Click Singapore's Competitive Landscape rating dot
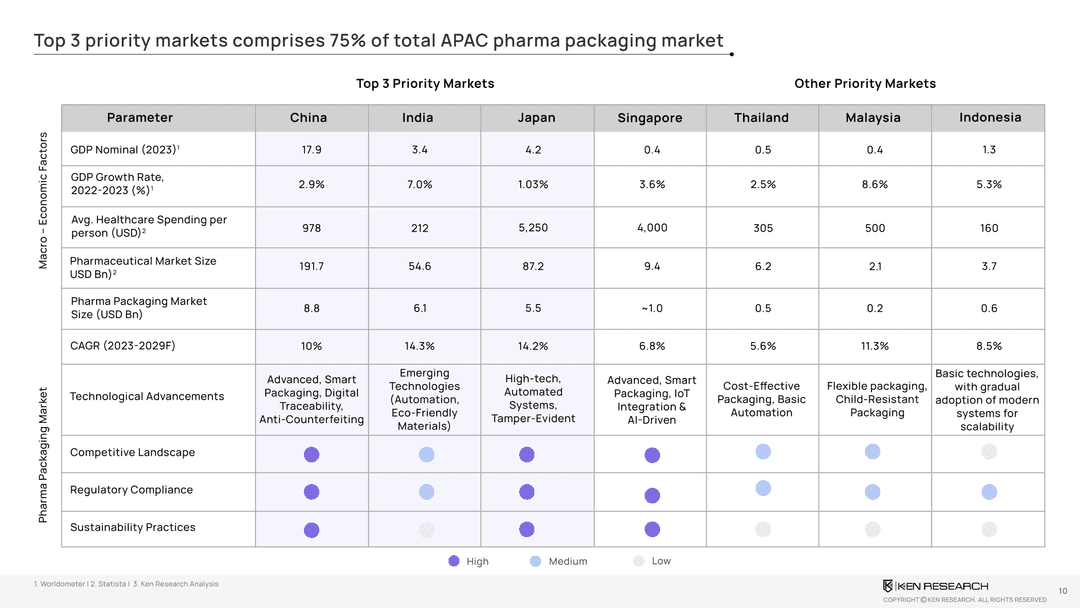Image resolution: width=1080 pixels, height=608 pixels. click(x=652, y=455)
